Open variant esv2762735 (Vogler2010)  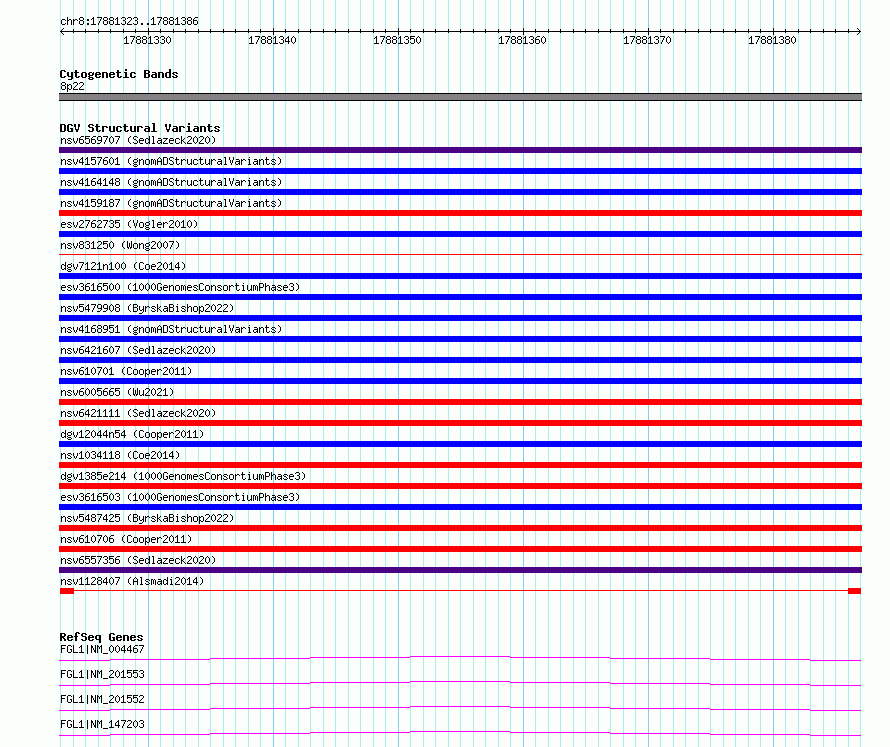click(129, 224)
